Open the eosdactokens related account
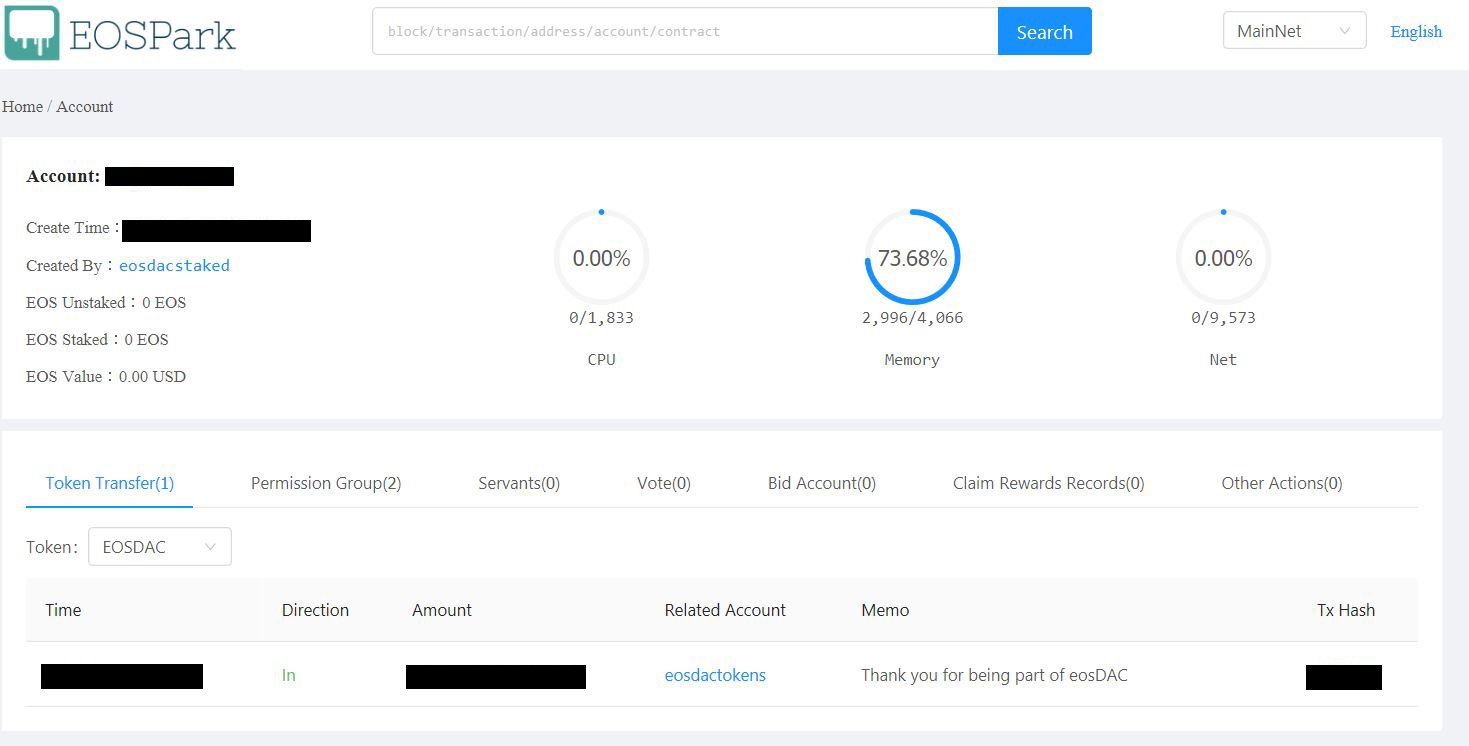1469x746 pixels. coord(715,675)
